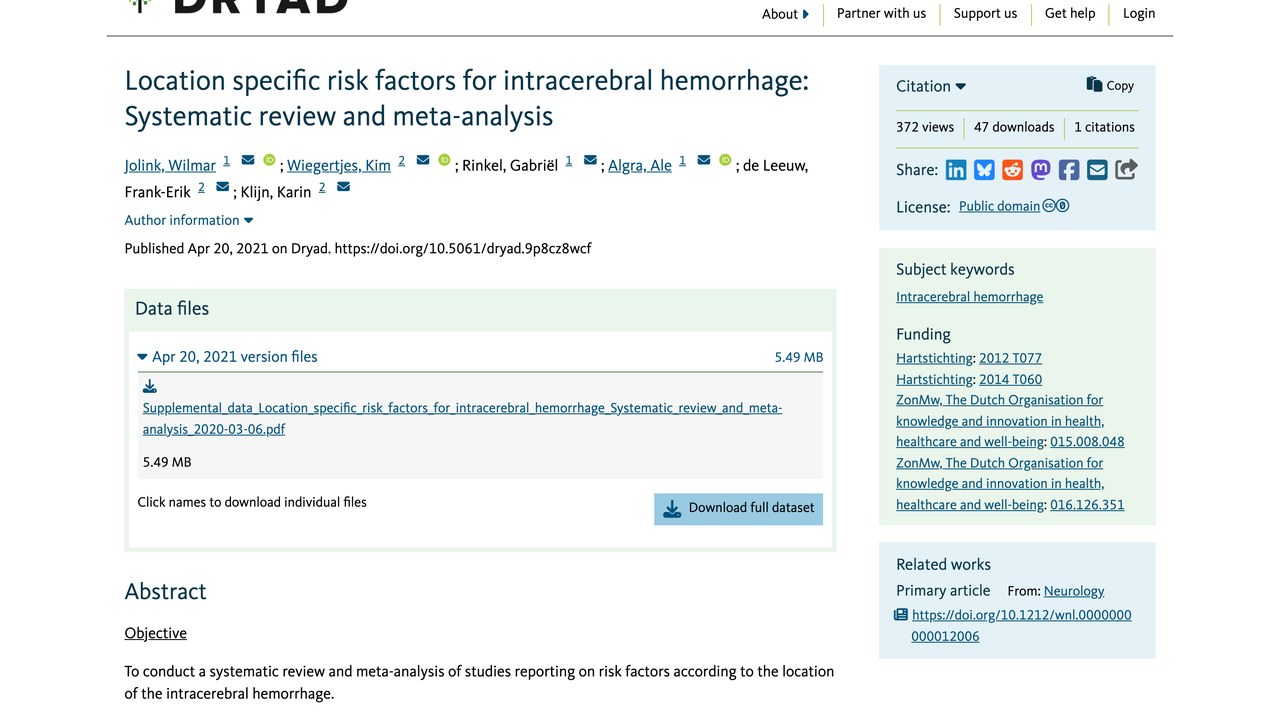Click the Intracerebral hemorrhage keyword

point(969,297)
